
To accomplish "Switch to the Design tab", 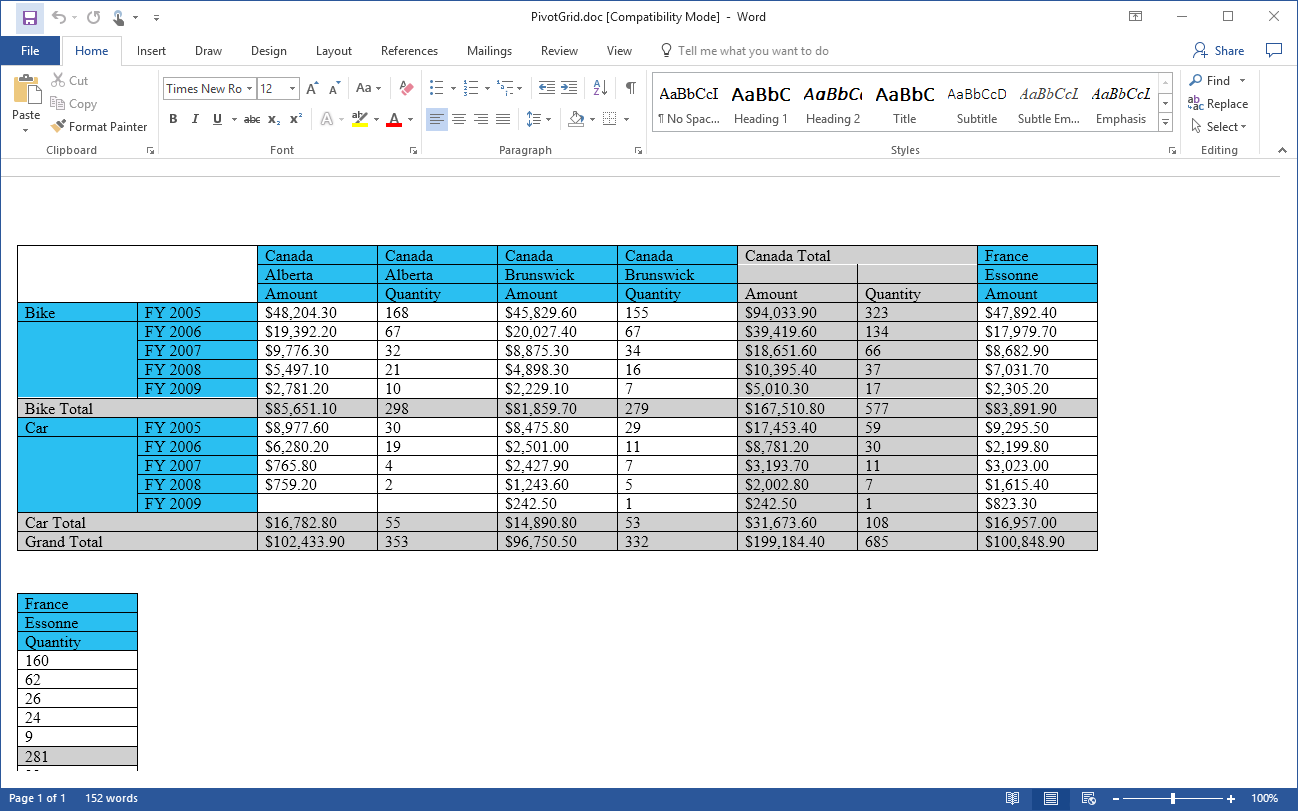I will click(268, 51).
